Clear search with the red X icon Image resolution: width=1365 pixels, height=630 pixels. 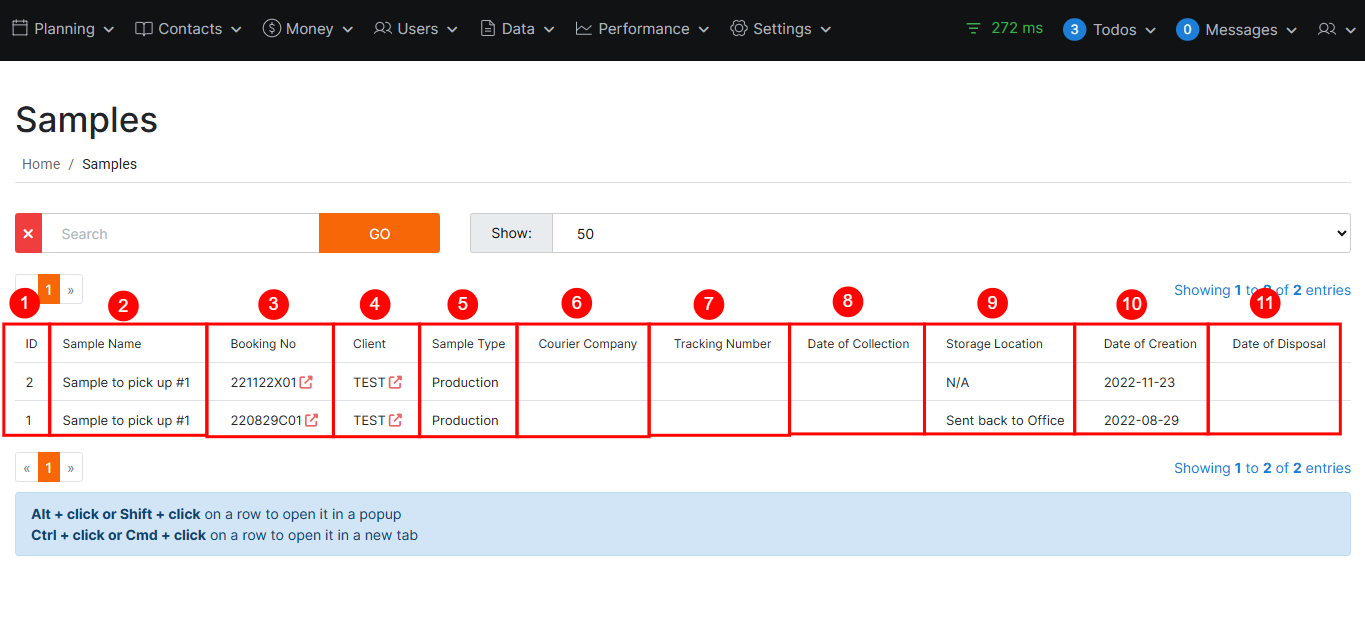click(x=28, y=233)
